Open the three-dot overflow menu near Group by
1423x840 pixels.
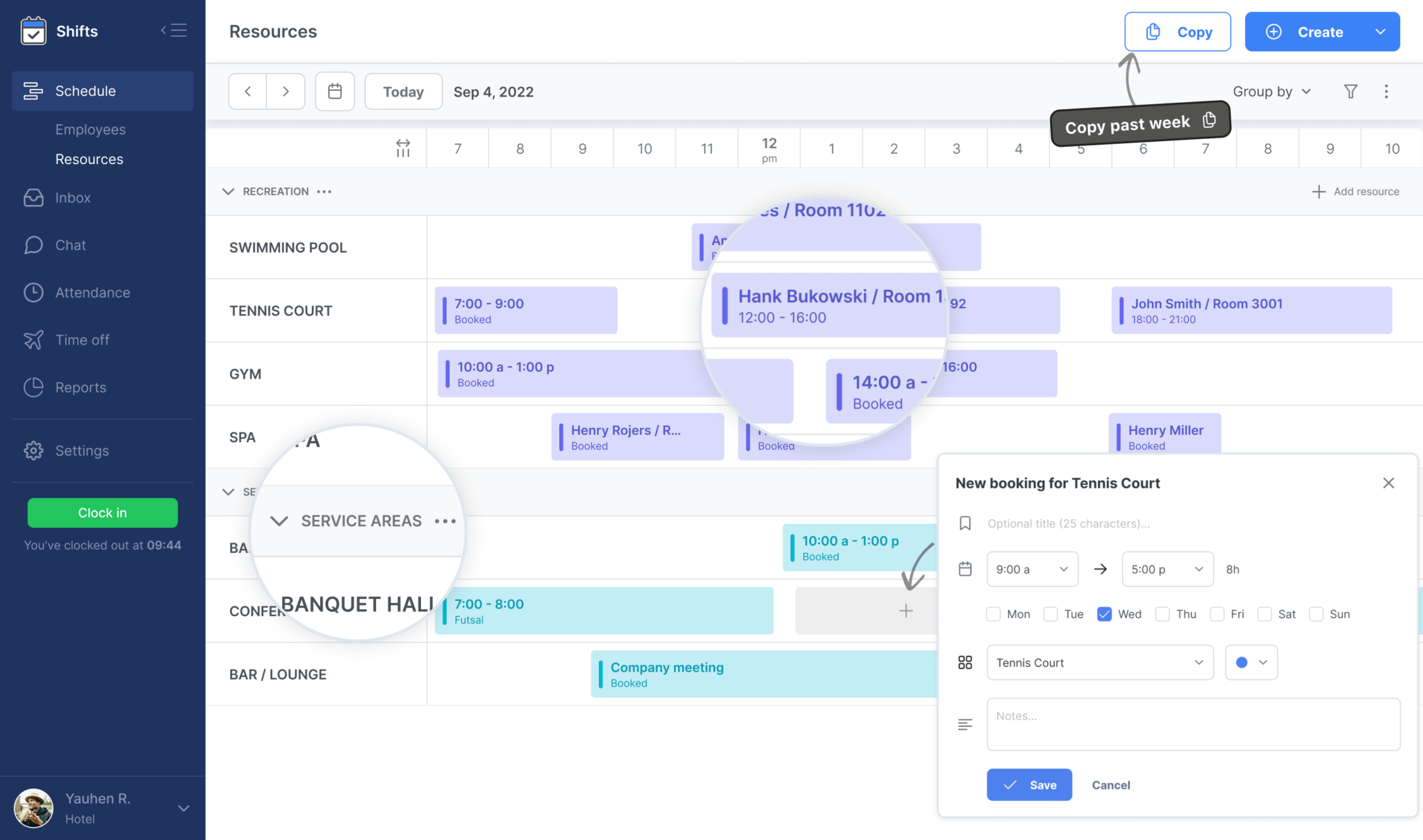(1387, 91)
